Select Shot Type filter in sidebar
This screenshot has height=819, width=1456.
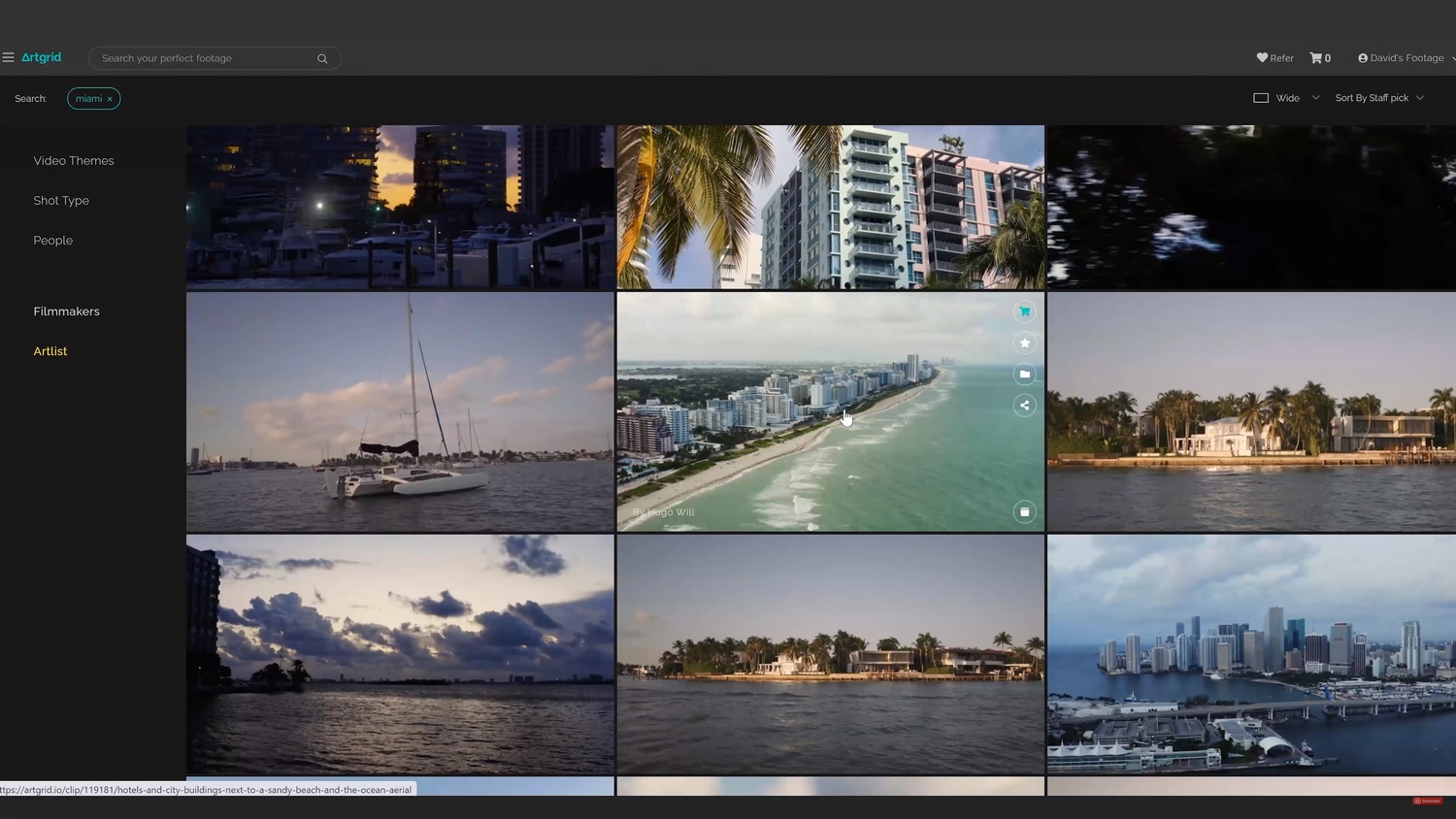[61, 201]
